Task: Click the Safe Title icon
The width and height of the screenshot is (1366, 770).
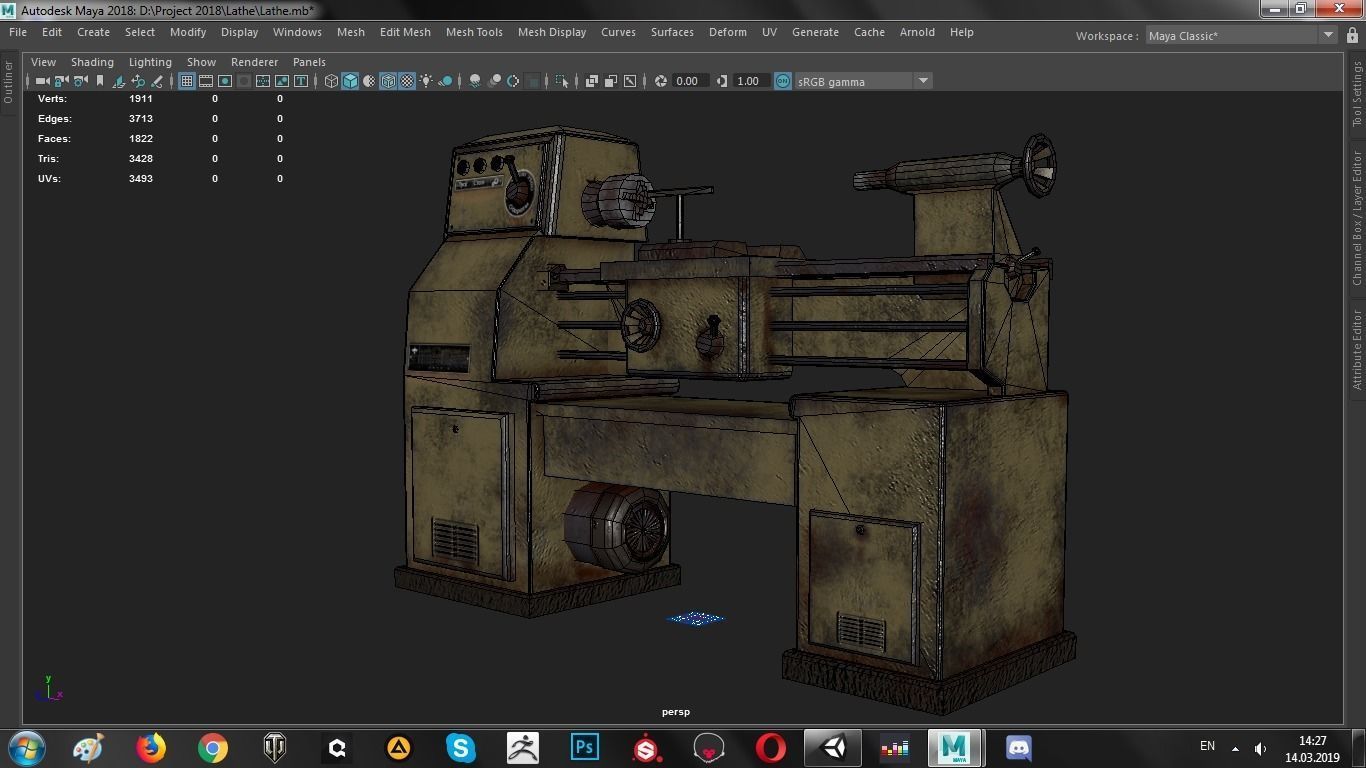Action: click(301, 81)
